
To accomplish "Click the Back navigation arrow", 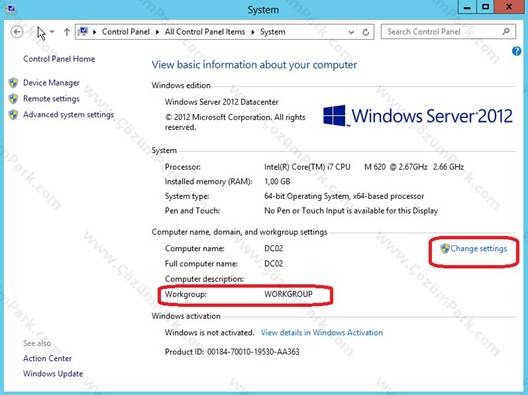I will coord(17,32).
